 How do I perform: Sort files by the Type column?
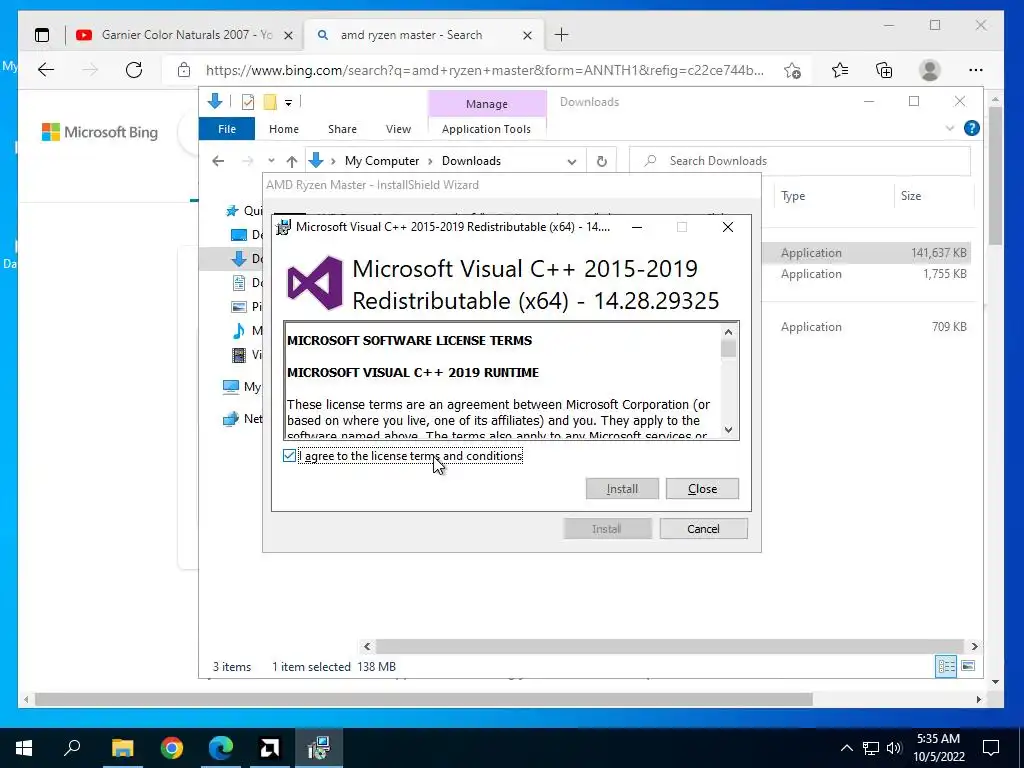[x=834, y=196]
